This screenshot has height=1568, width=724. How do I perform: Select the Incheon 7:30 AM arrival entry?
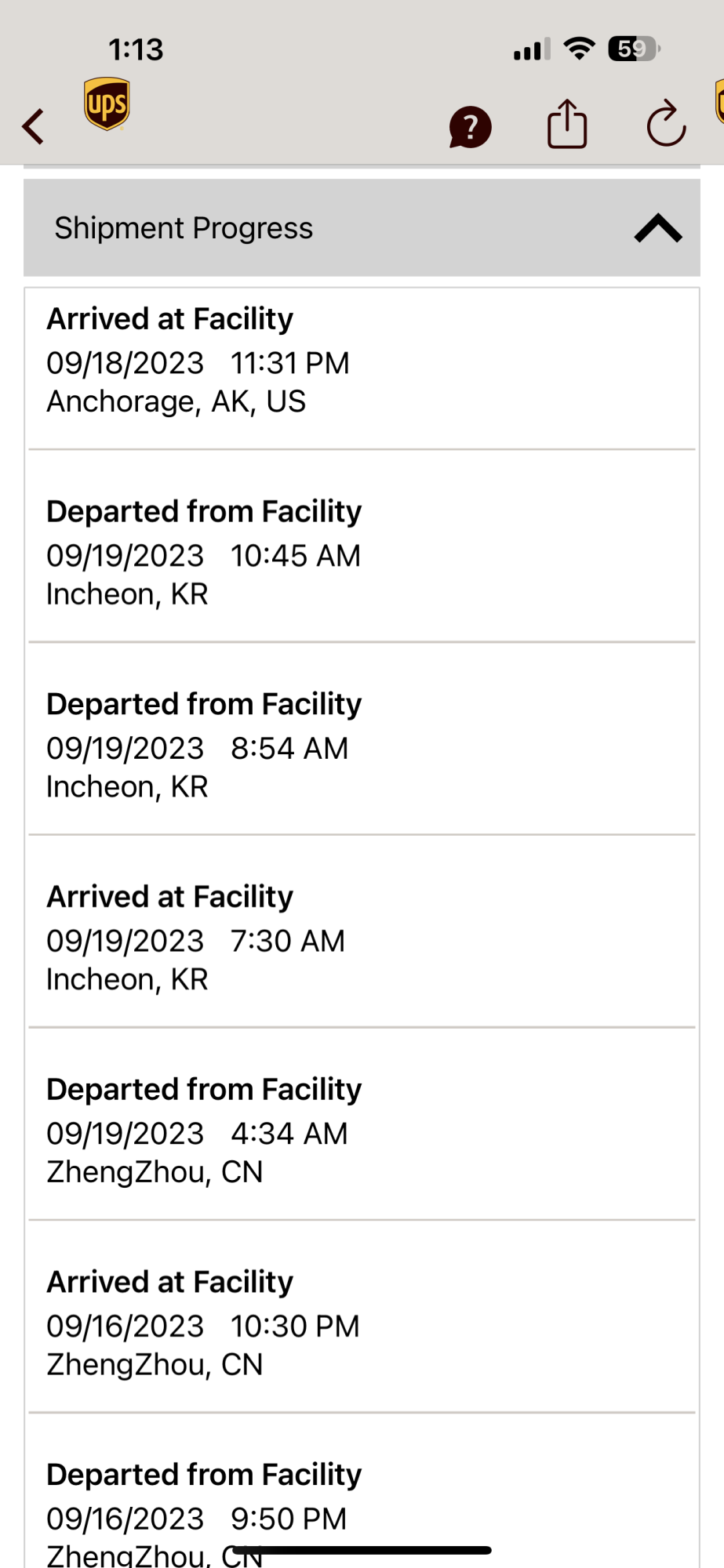coord(361,938)
